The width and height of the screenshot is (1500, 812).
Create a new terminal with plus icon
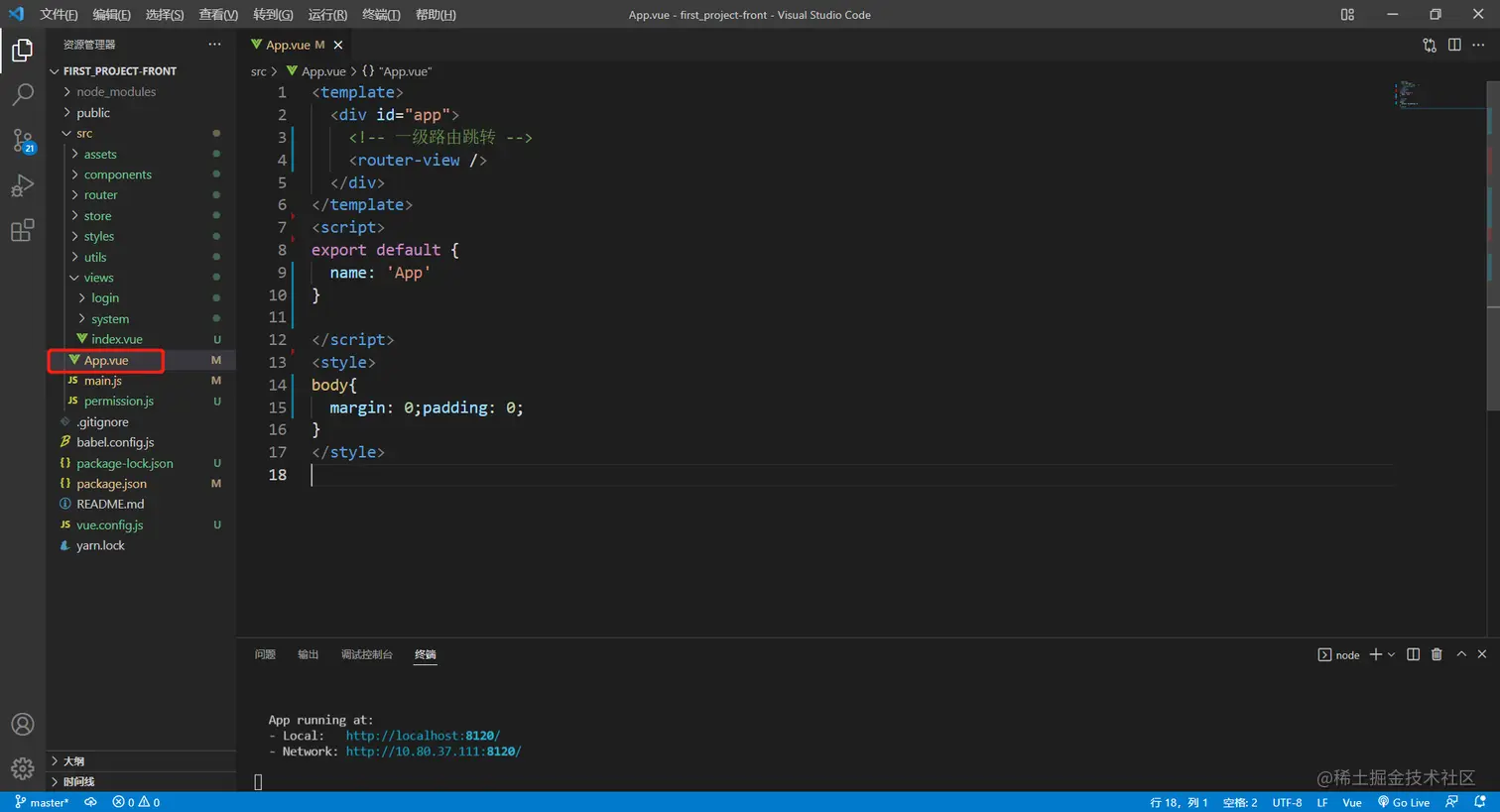click(1375, 654)
